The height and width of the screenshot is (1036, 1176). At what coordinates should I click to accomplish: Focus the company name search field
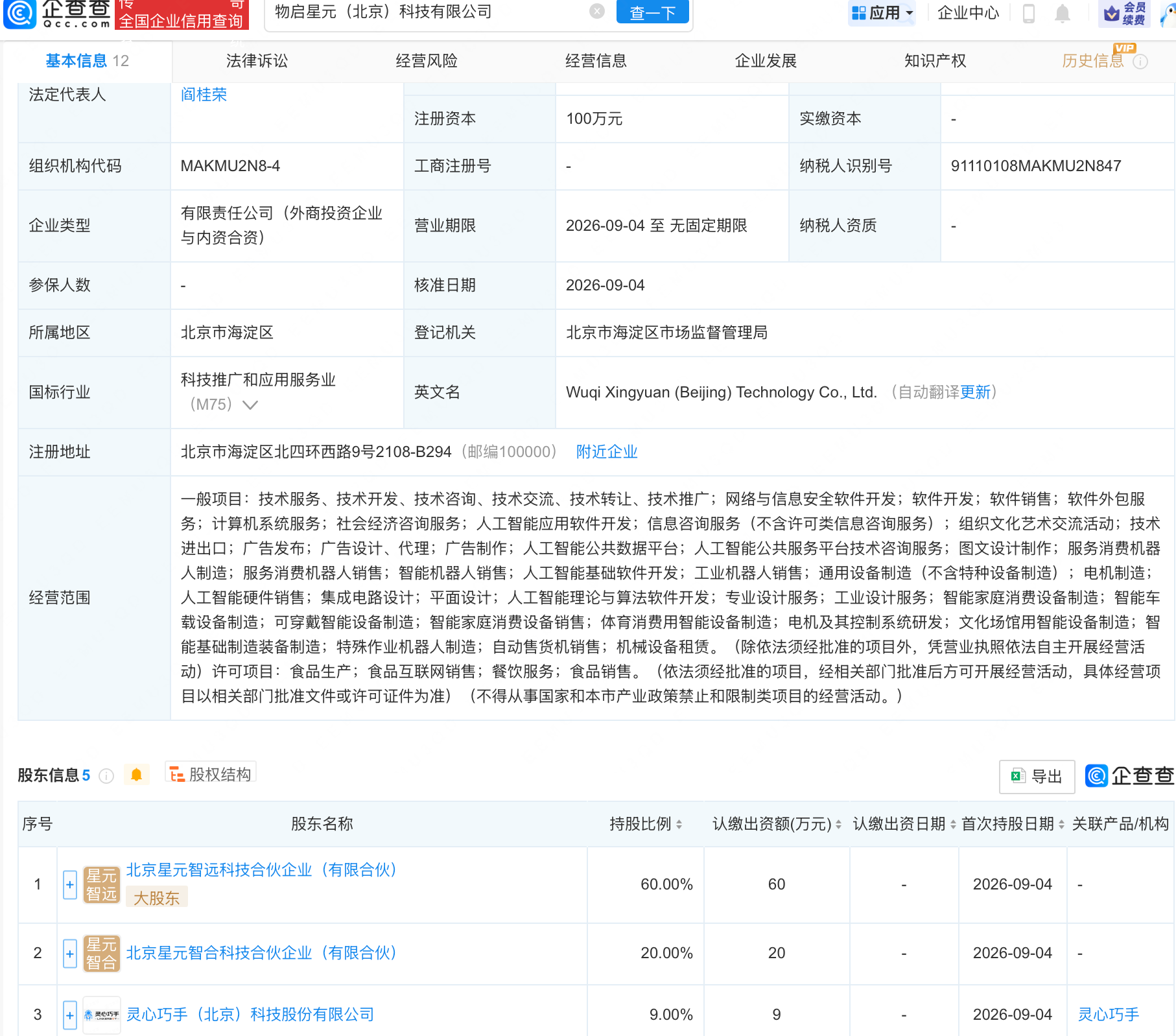(x=428, y=12)
